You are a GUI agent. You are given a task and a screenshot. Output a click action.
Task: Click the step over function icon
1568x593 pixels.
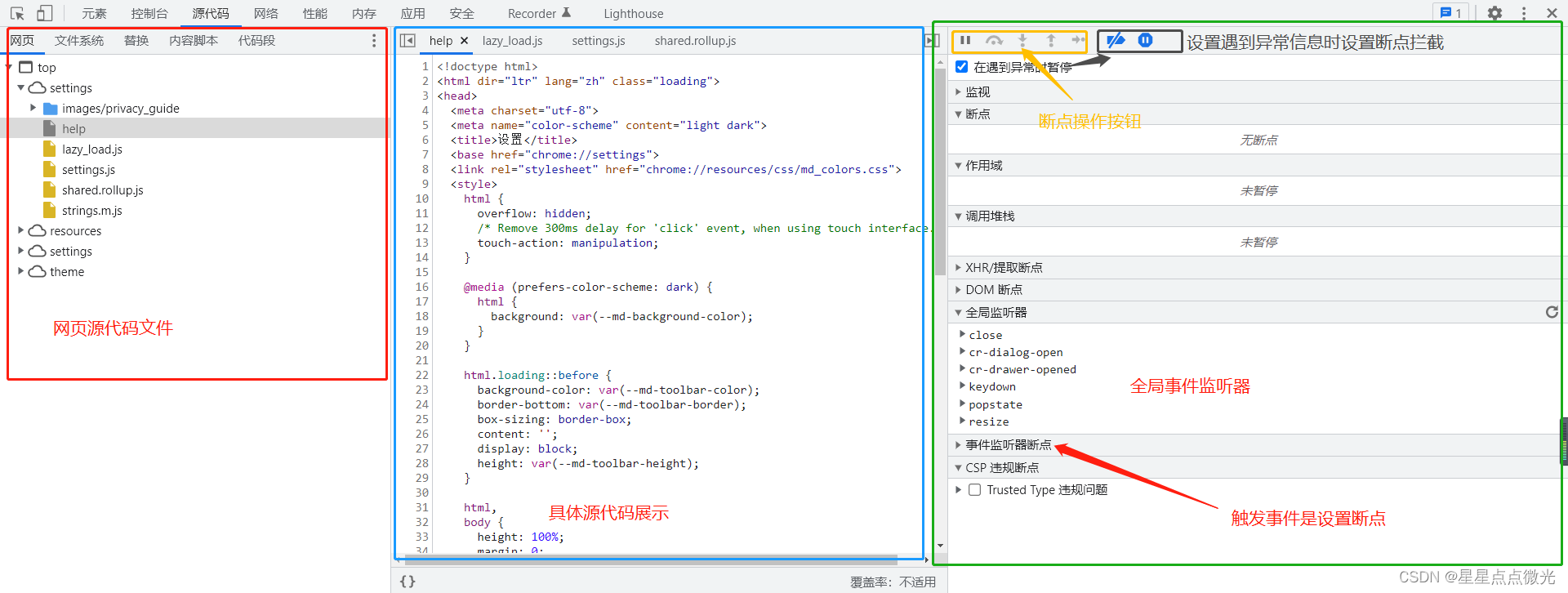(994, 40)
